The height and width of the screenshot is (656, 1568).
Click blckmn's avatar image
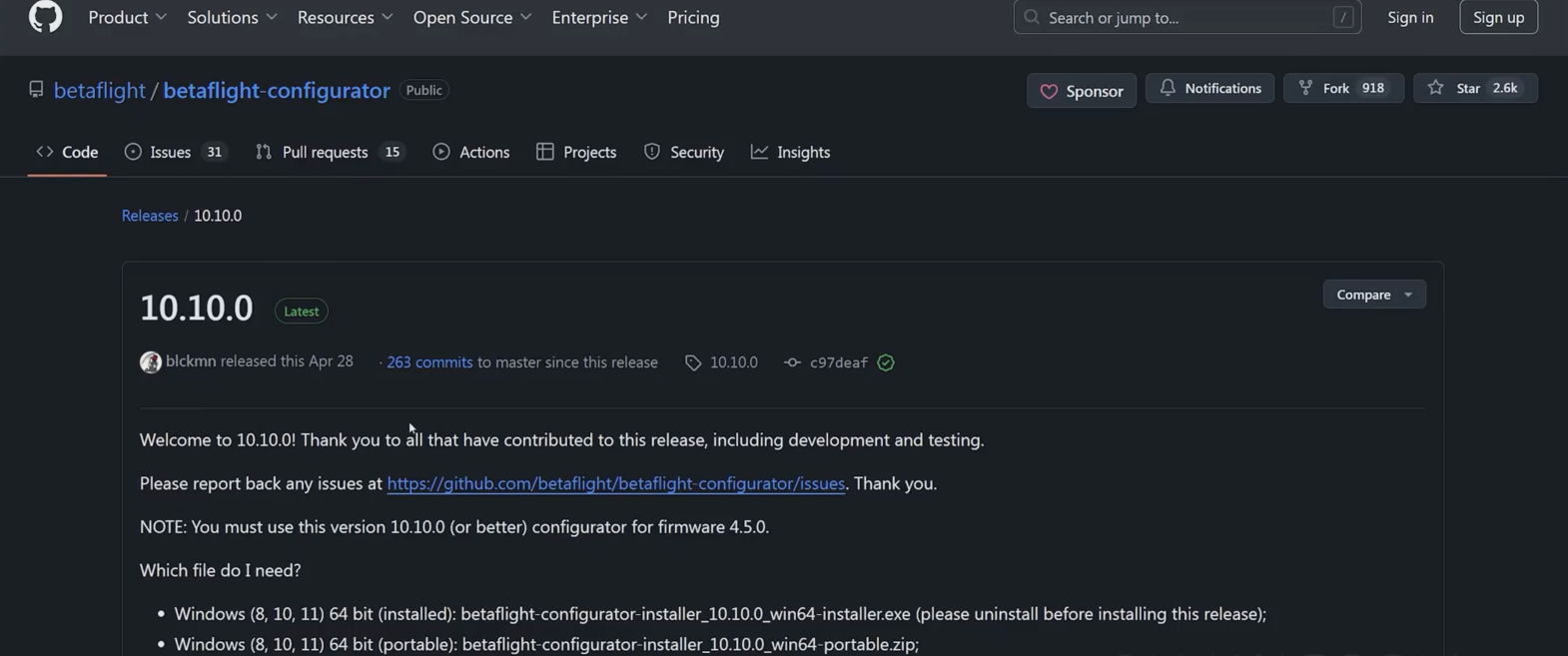(151, 362)
